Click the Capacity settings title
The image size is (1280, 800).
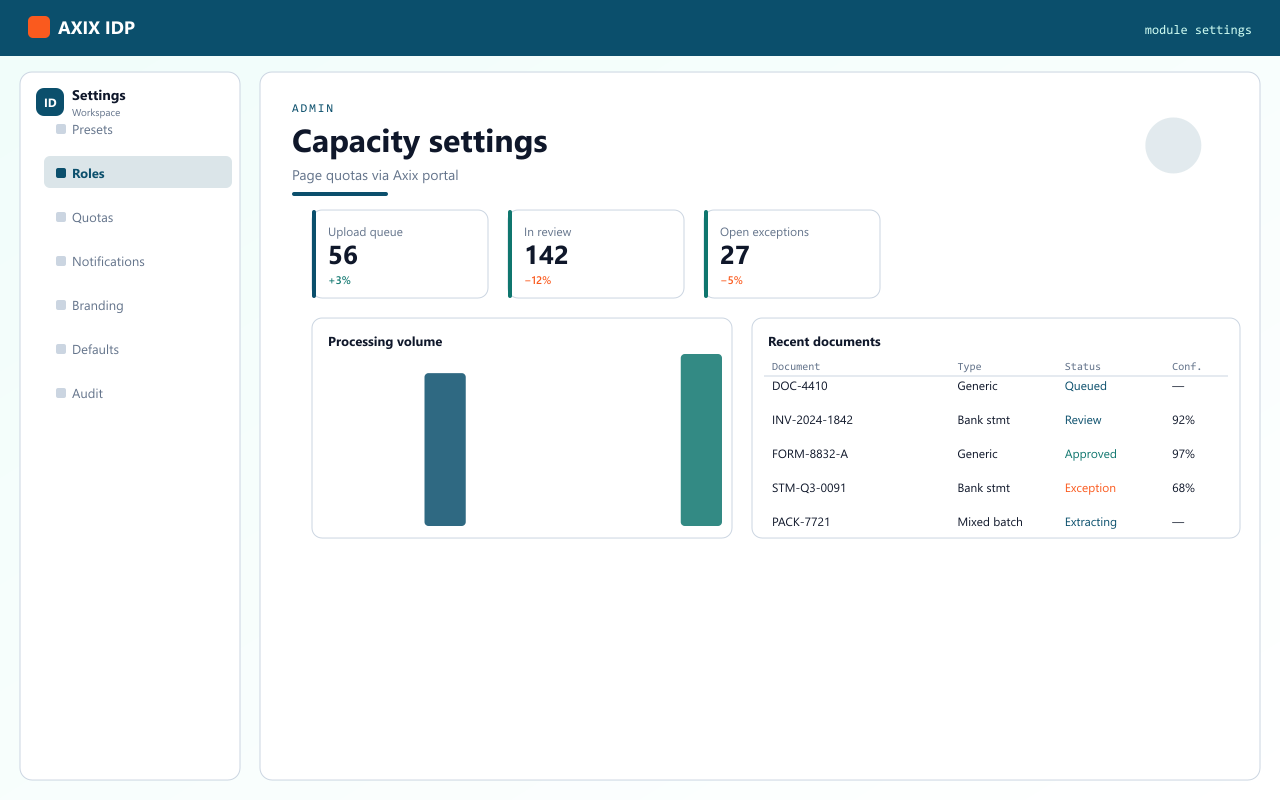tap(420, 141)
